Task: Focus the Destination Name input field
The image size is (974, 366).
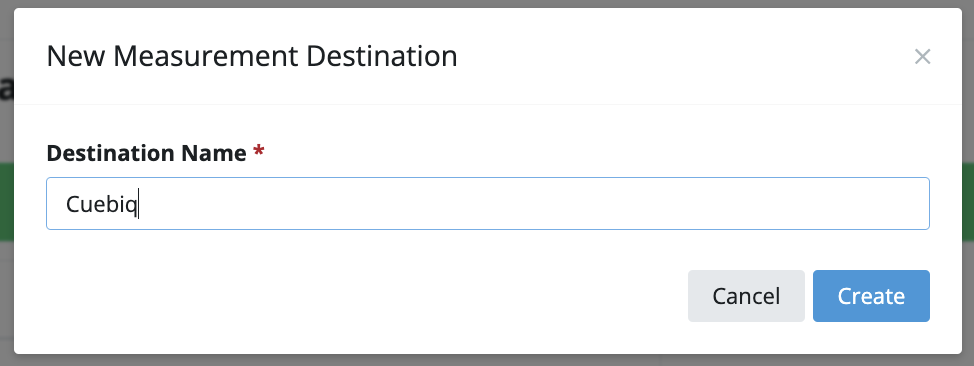Action: pos(488,204)
